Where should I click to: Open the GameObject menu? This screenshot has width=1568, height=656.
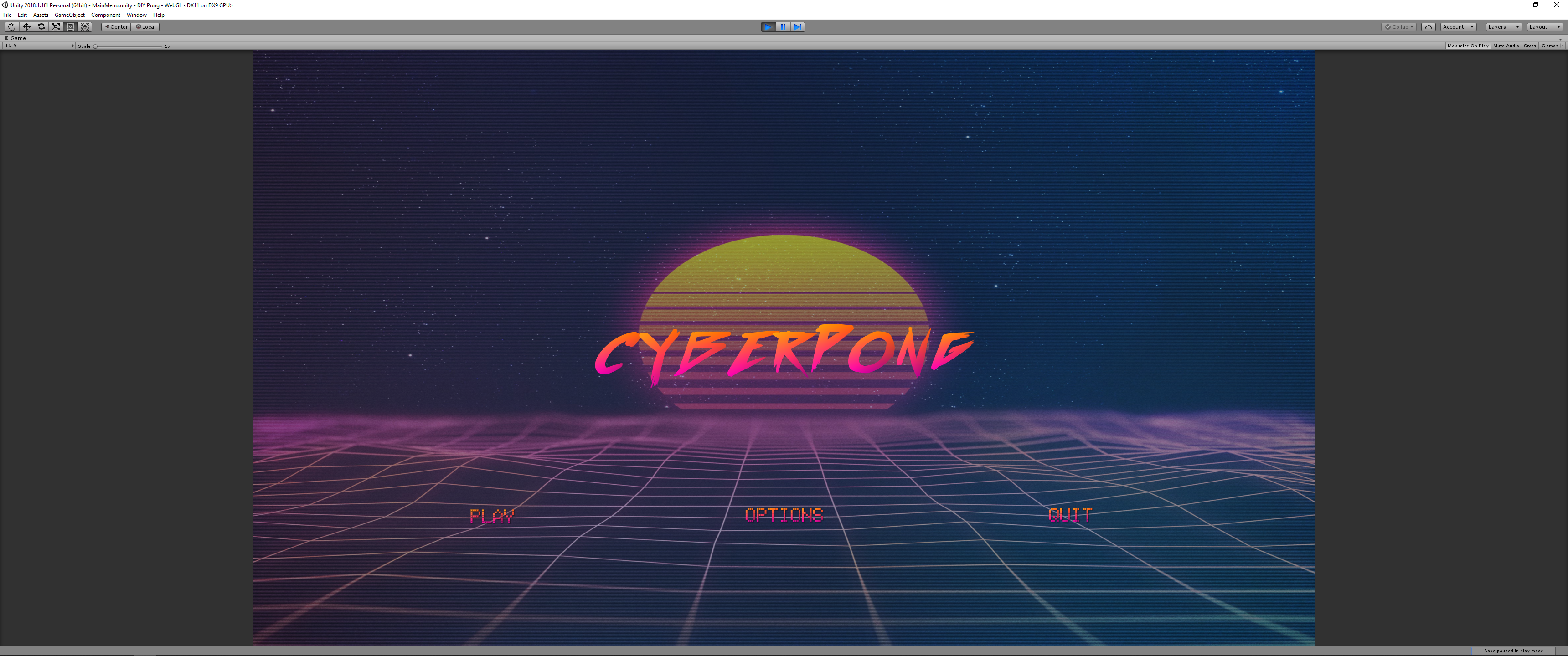[x=70, y=15]
